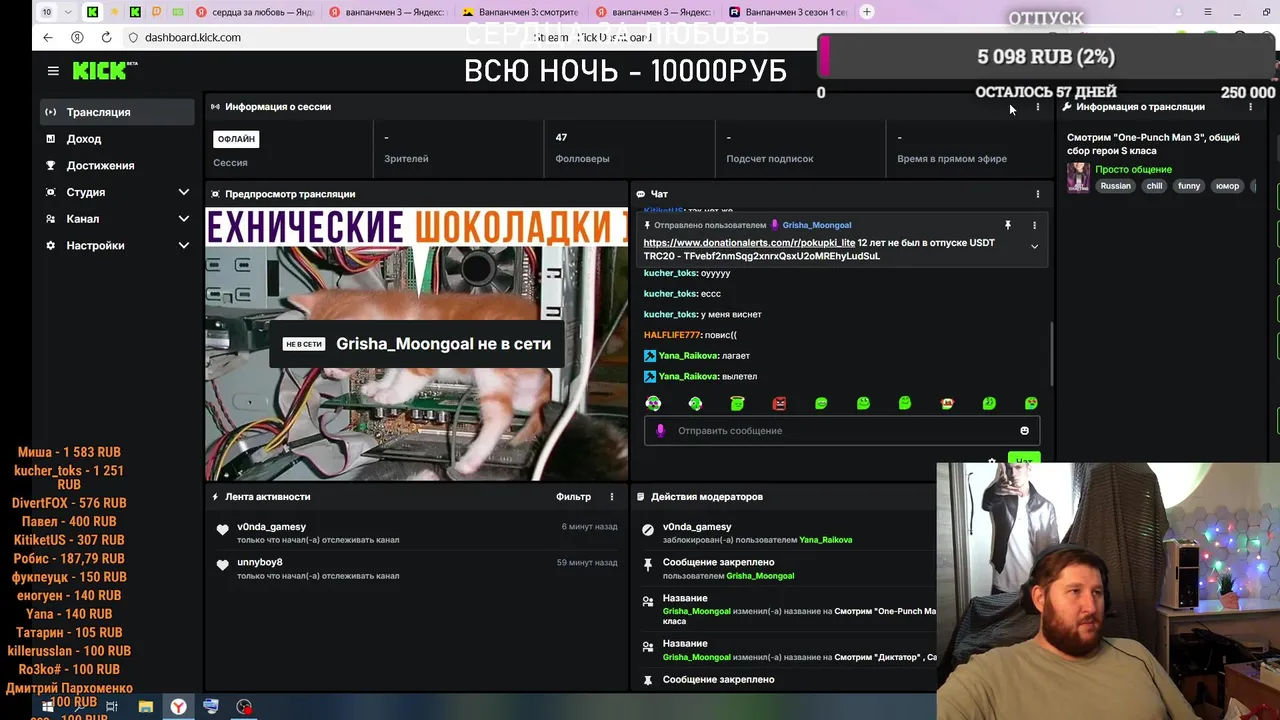
Task: Reload the page with the refresh button
Action: click(106, 37)
